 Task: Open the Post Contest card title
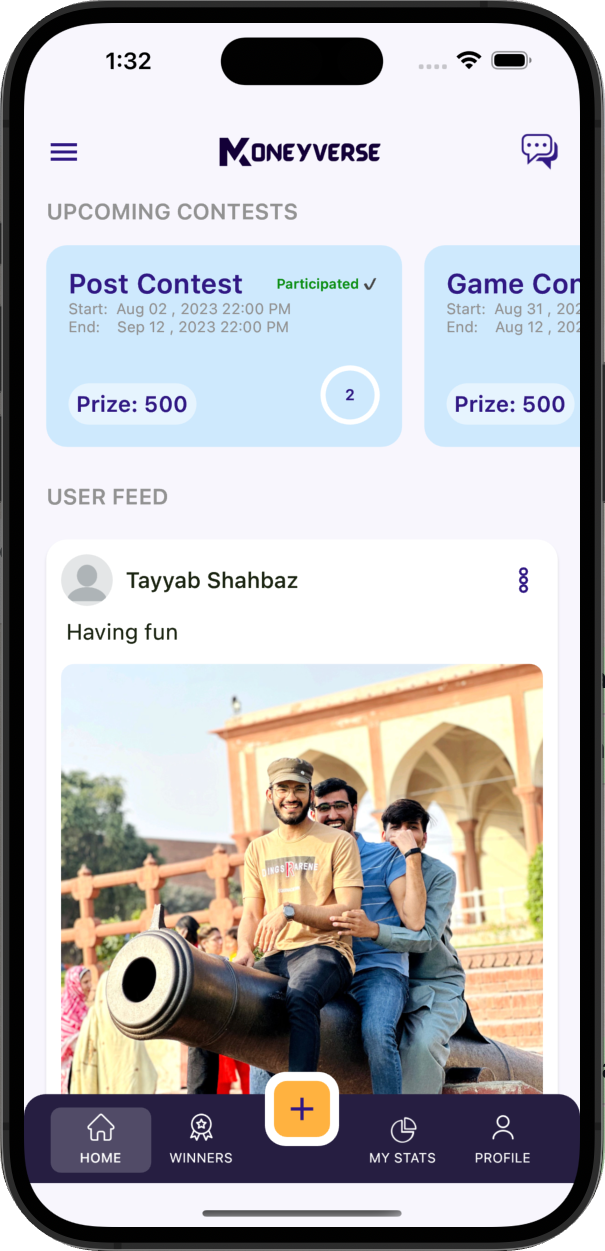(156, 284)
